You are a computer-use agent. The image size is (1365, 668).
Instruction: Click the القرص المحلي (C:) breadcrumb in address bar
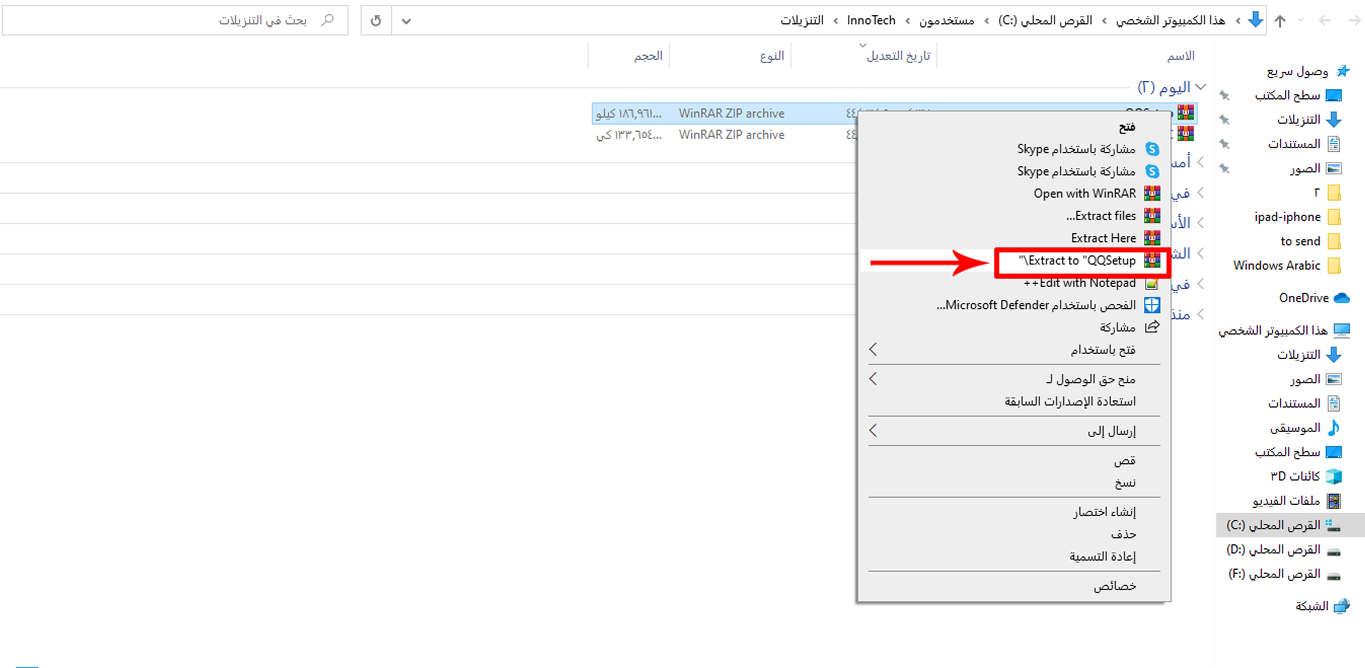pyautogui.click(x=1045, y=20)
